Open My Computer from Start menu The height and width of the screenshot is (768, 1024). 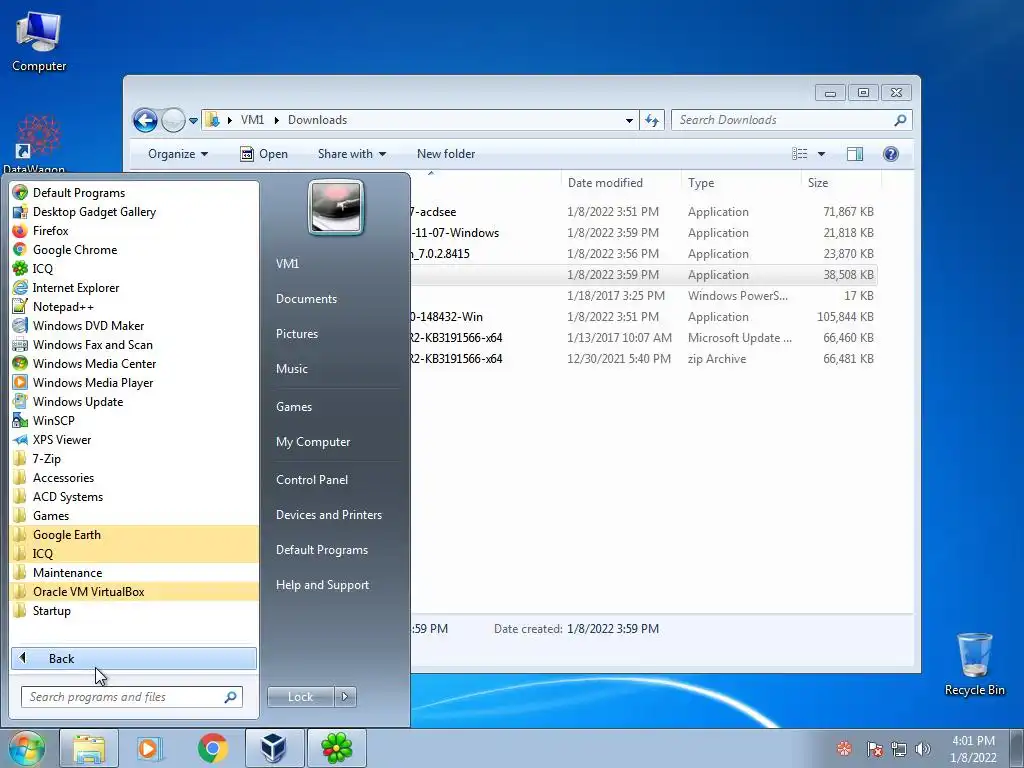click(x=313, y=441)
